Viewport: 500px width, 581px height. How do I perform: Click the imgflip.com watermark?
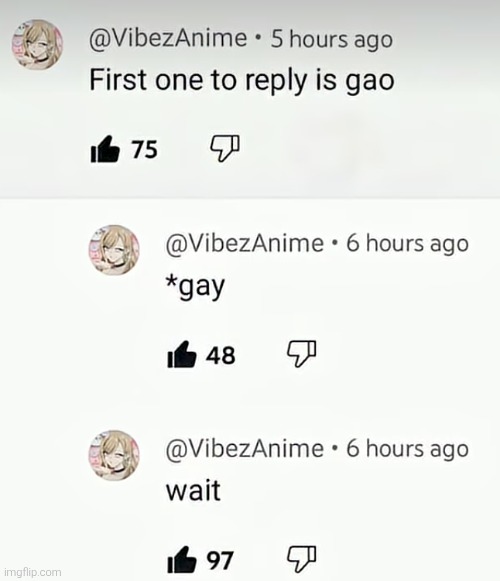click(x=33, y=572)
